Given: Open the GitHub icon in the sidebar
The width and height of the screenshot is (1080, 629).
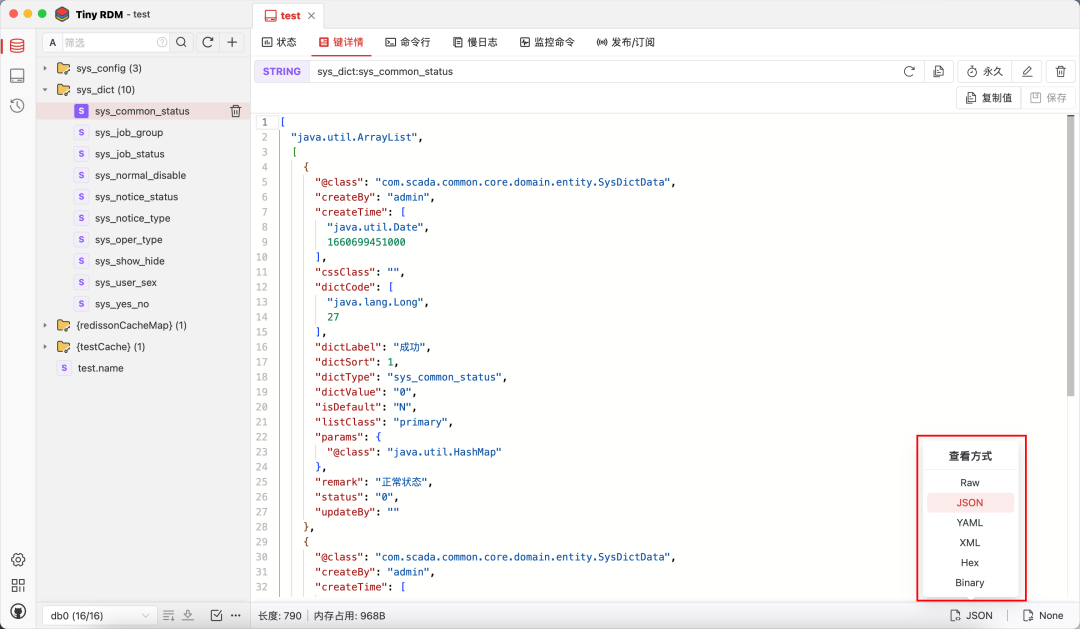Looking at the screenshot, I should [18, 611].
